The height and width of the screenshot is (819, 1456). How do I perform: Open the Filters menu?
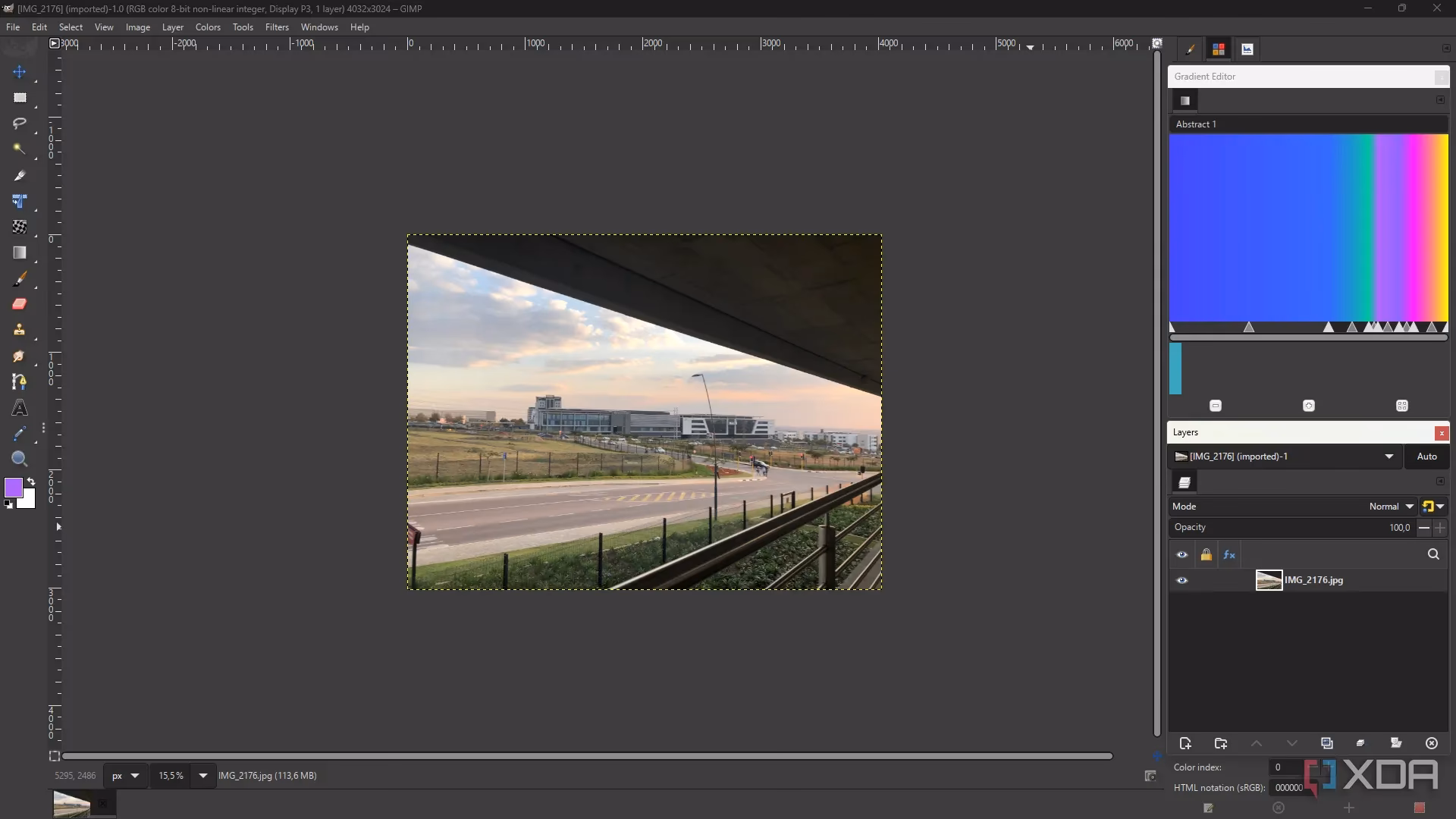coord(277,27)
